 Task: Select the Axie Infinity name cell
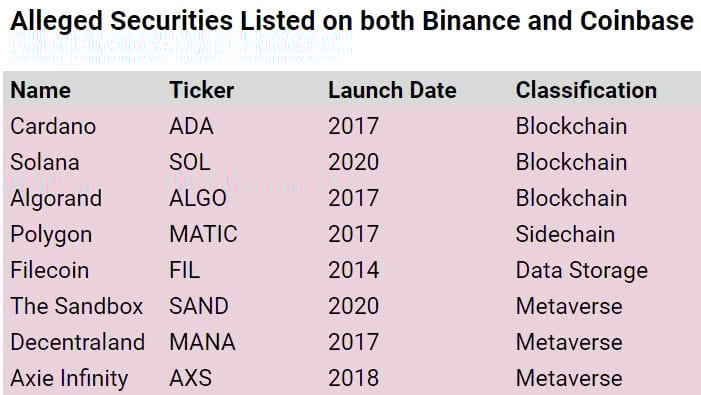pos(69,378)
